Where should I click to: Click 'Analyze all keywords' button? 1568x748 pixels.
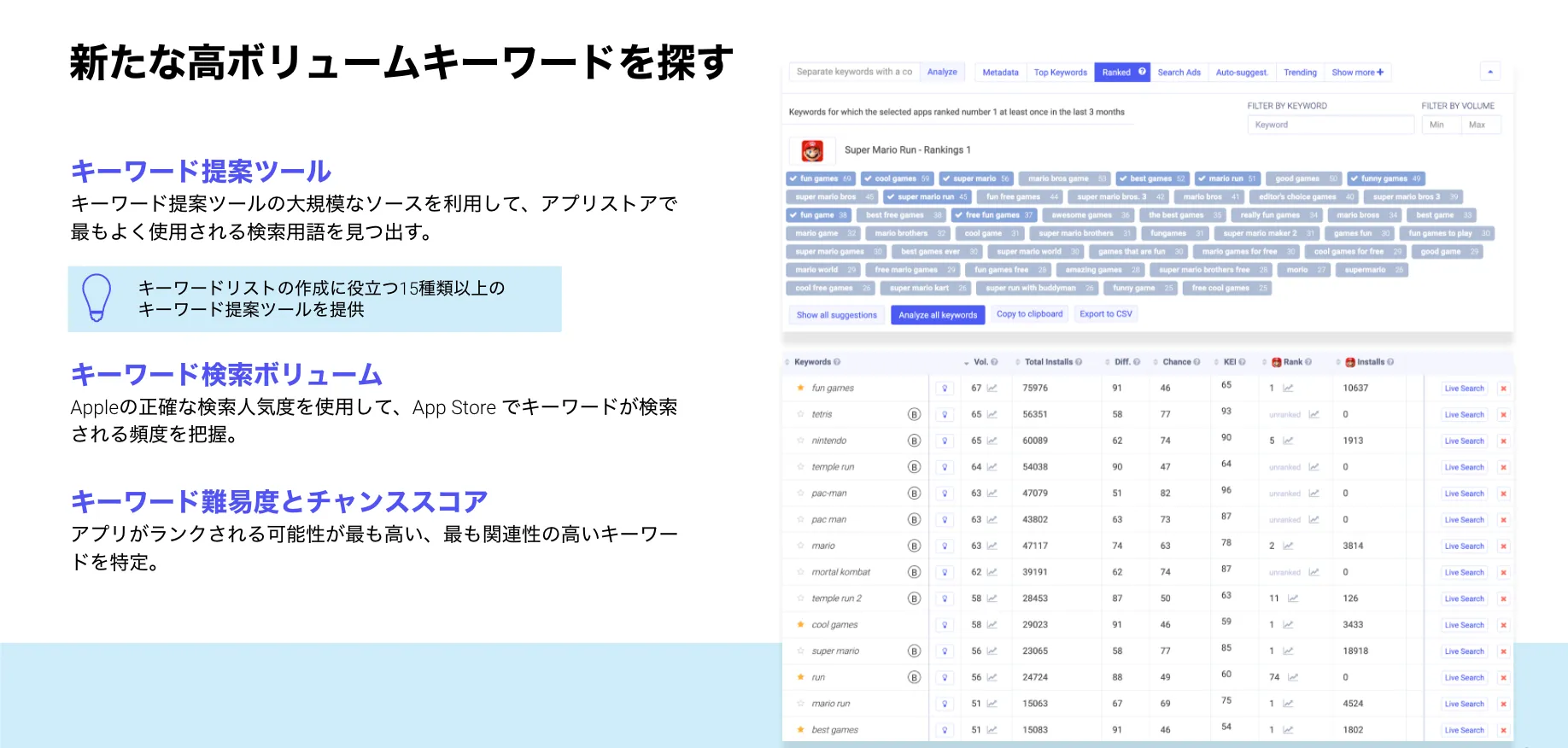click(938, 315)
